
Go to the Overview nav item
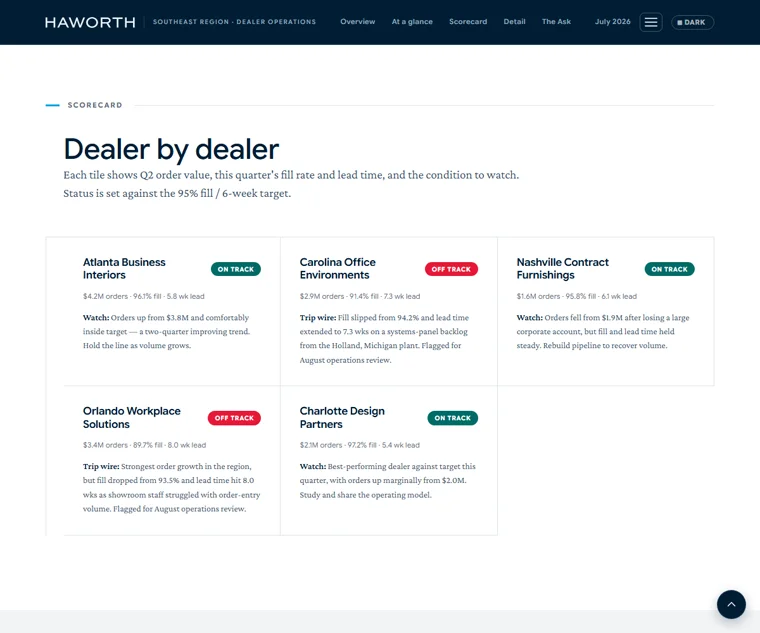tap(358, 22)
